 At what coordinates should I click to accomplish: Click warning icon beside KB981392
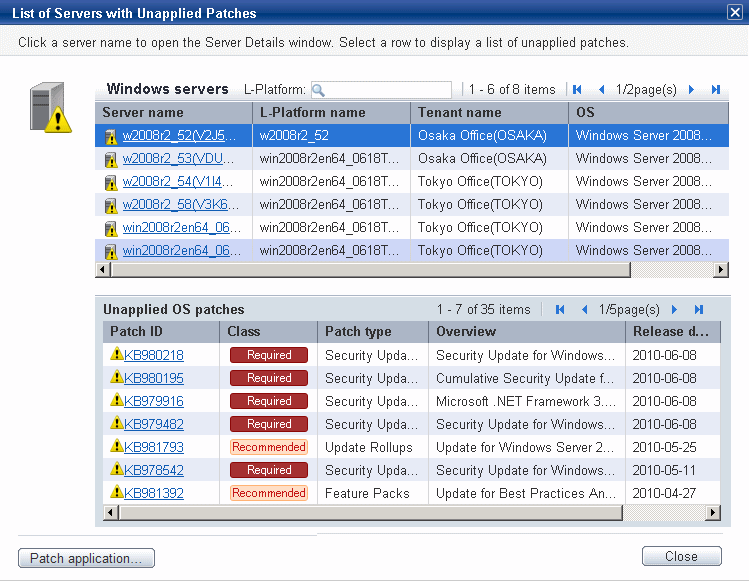click(117, 491)
